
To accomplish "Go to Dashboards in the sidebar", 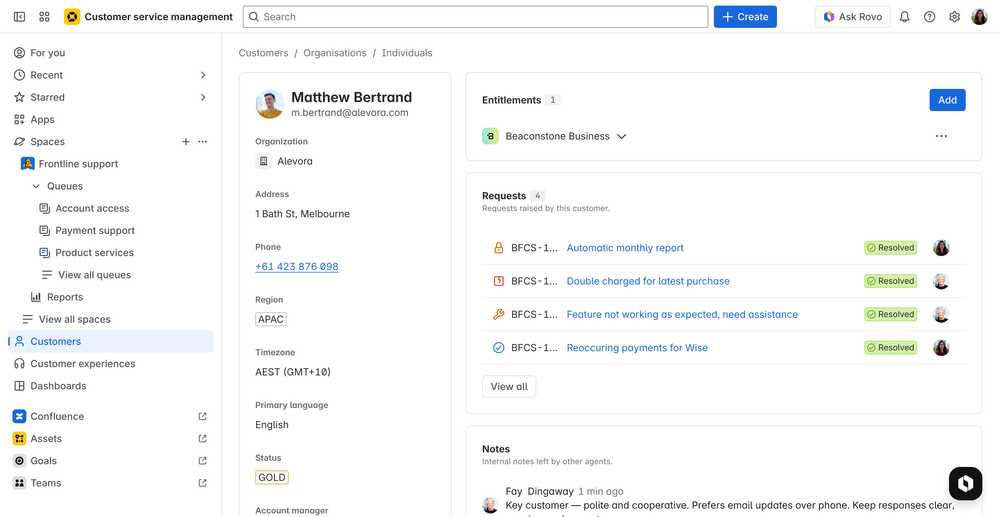I will [x=58, y=386].
